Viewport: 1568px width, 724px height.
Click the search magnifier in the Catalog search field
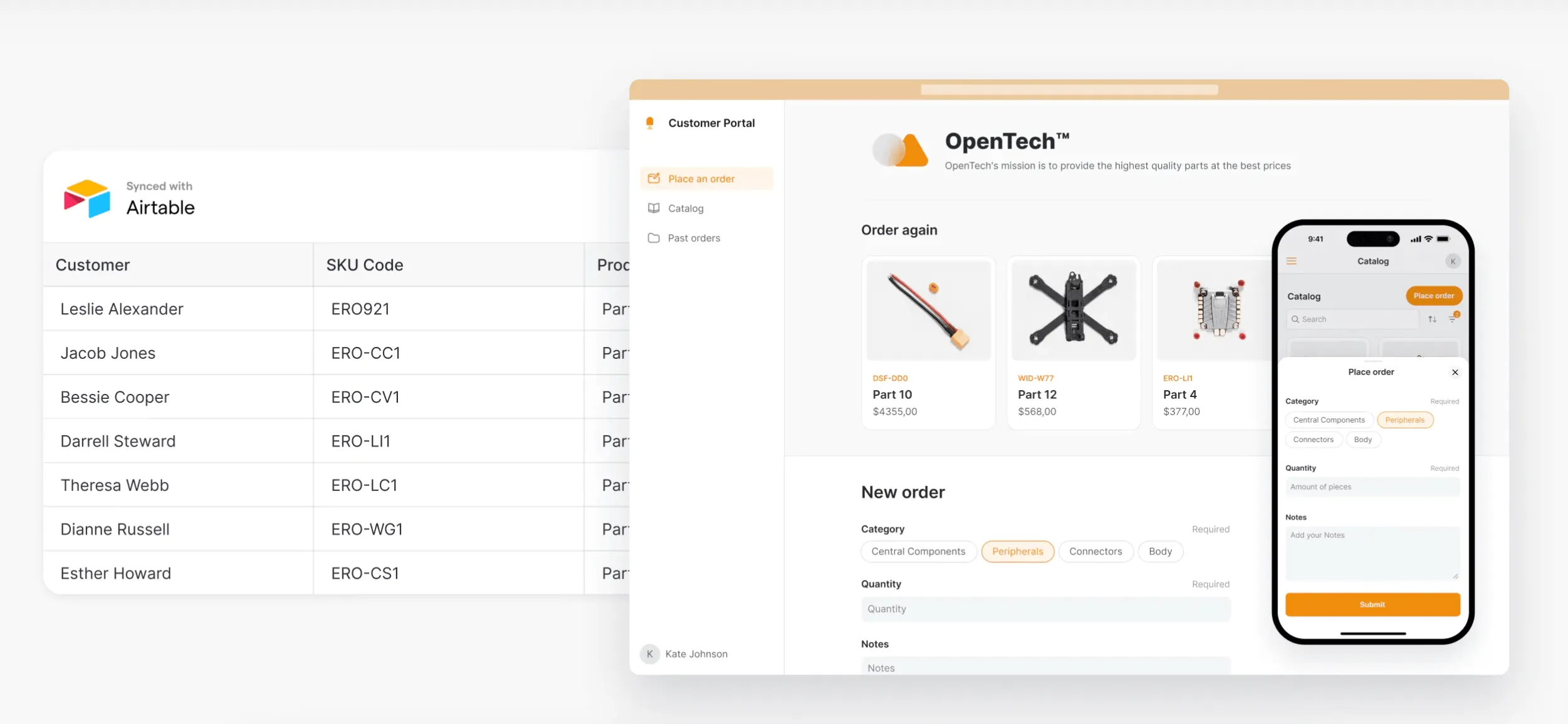tap(1296, 319)
